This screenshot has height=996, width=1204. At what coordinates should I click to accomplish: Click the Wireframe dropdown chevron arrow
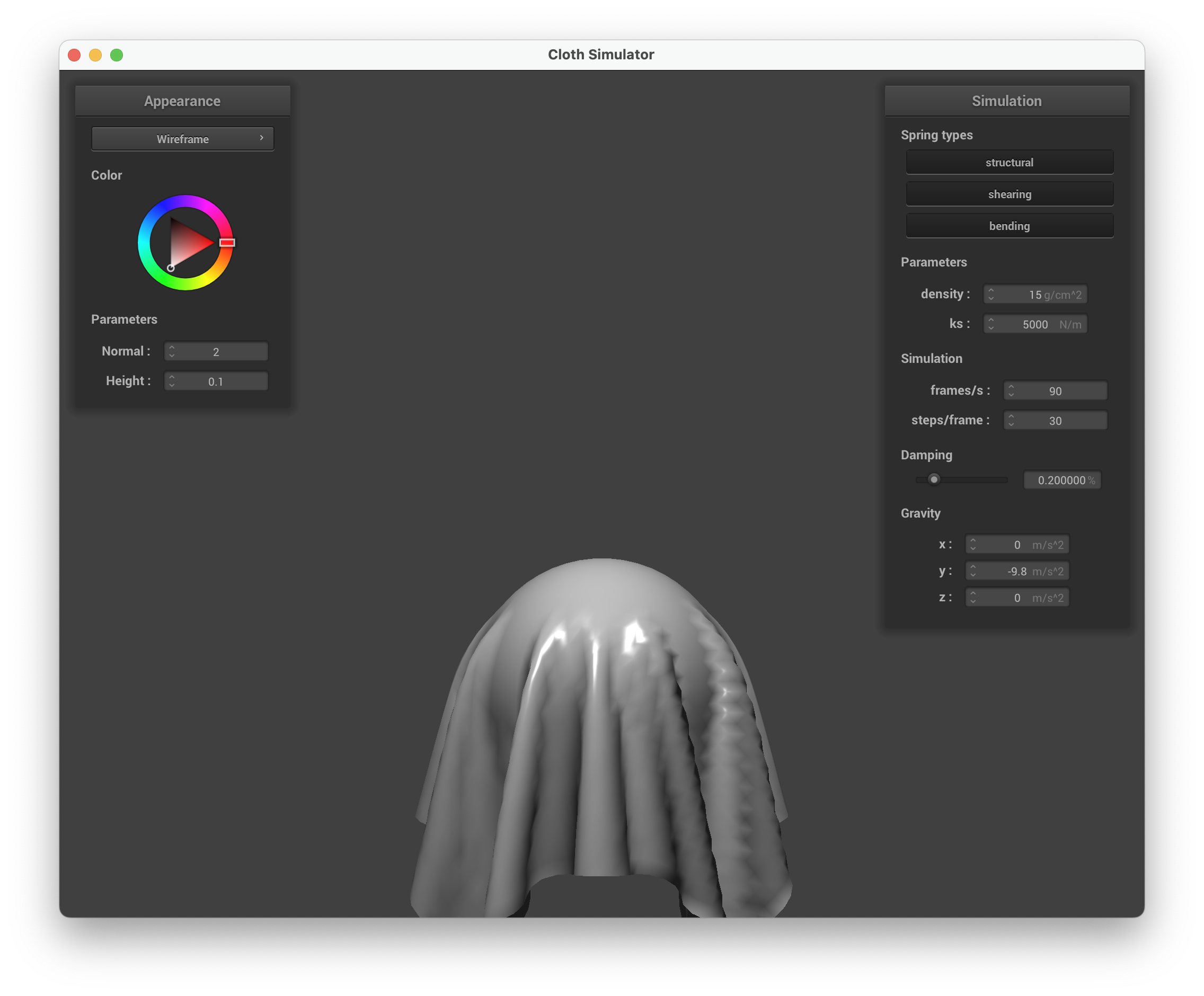261,138
